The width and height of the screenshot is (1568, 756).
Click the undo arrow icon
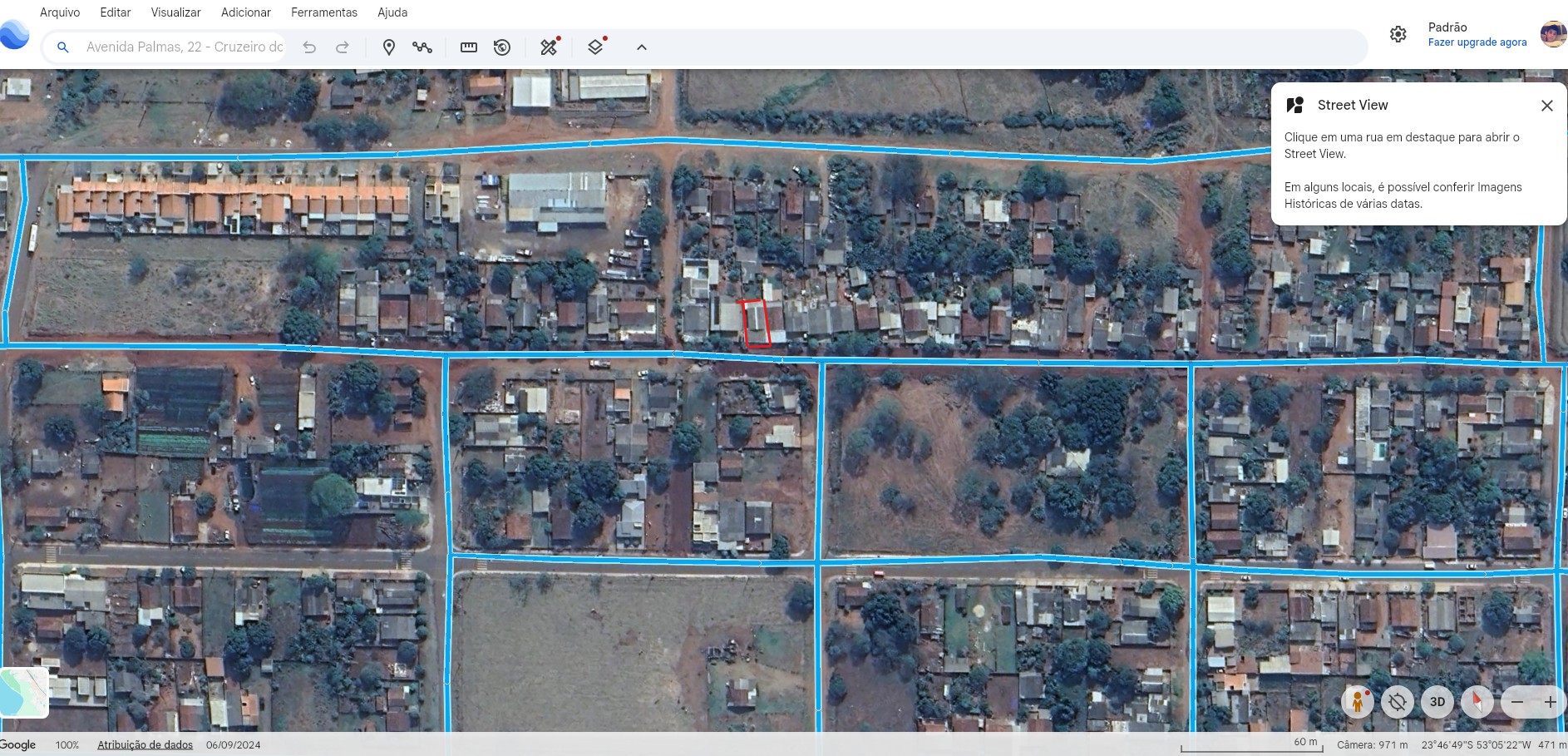pyautogui.click(x=309, y=47)
